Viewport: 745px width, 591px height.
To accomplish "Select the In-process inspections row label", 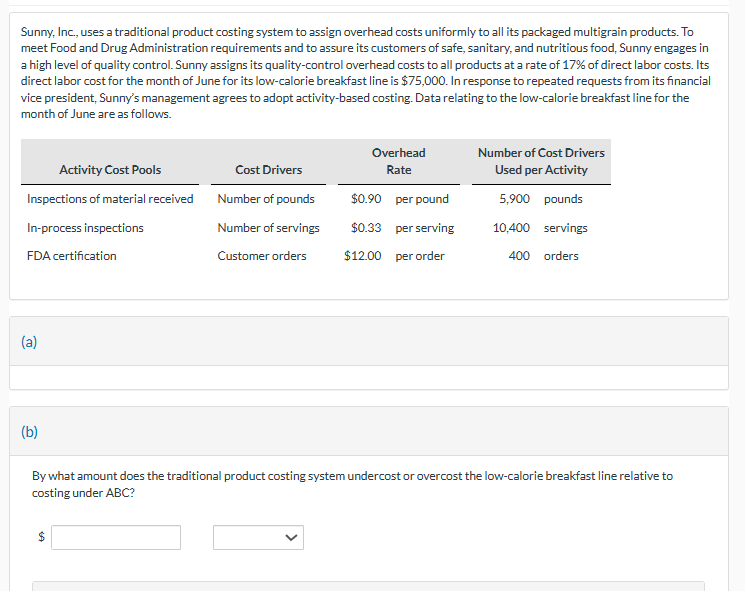I will click(85, 228).
